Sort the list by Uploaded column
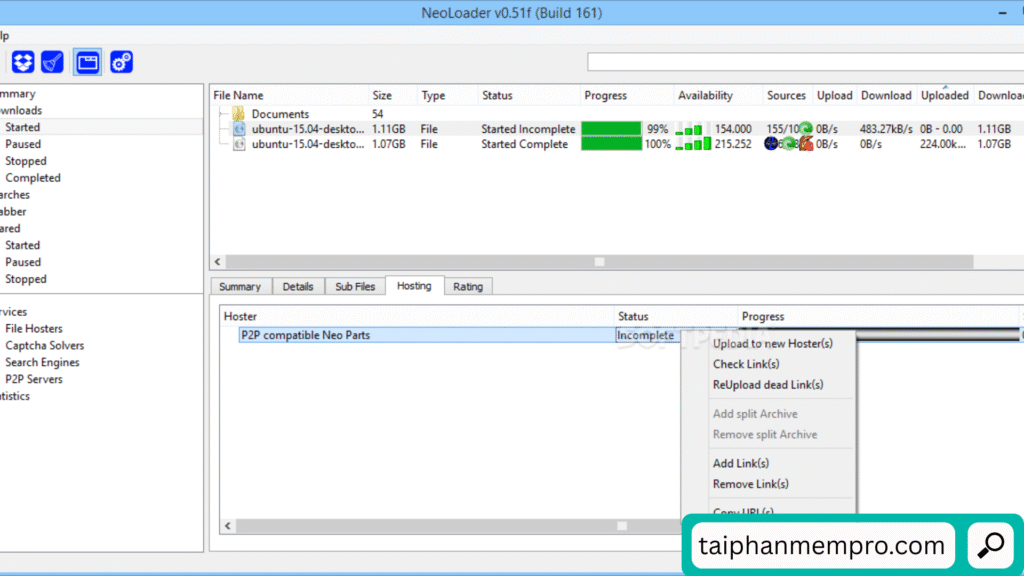The image size is (1024, 576). coord(944,96)
